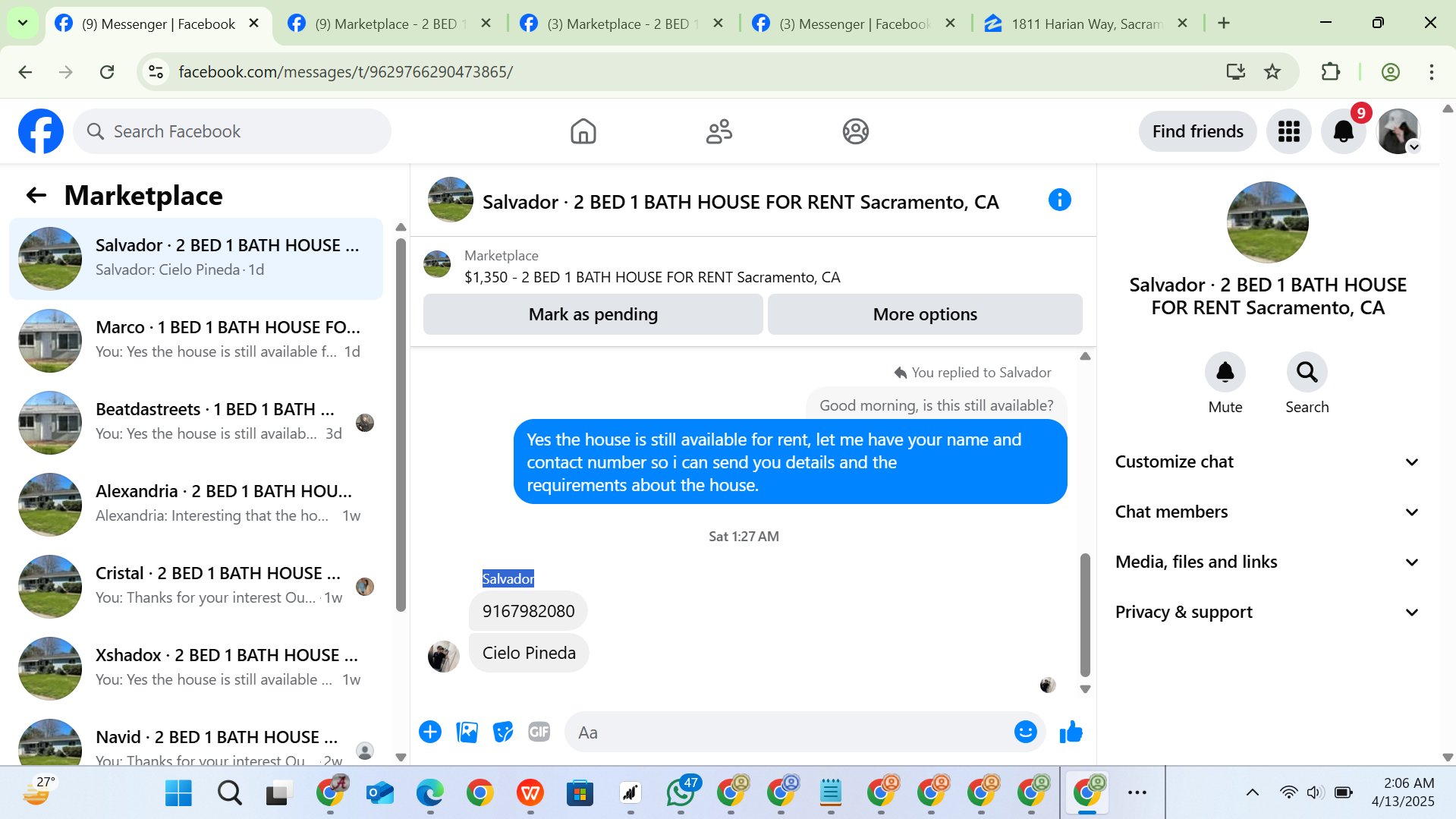Open Marco 1 BED 1 BATH chat

tap(196, 340)
